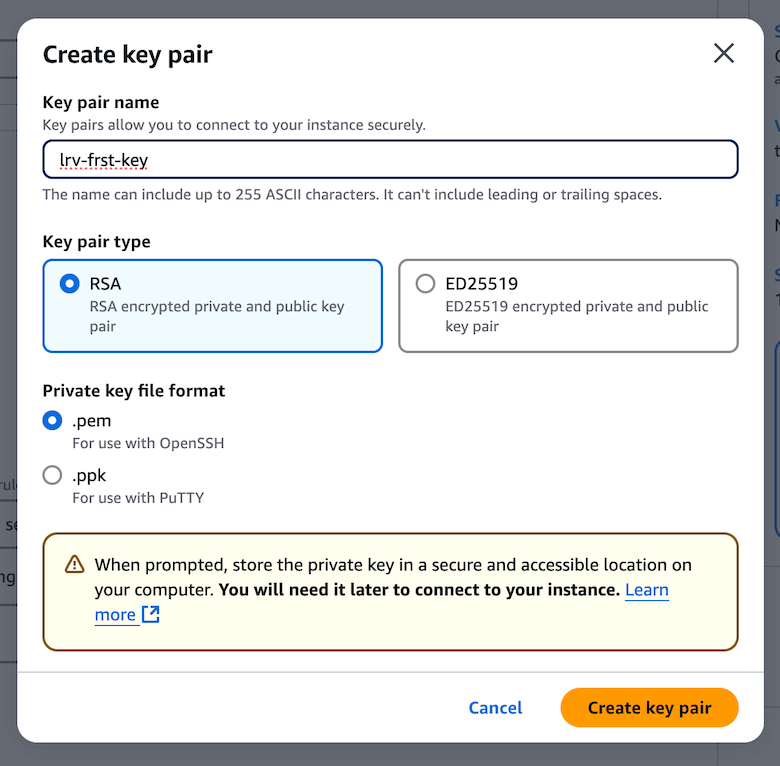Click the 'For use with PuTTY' text

(138, 498)
